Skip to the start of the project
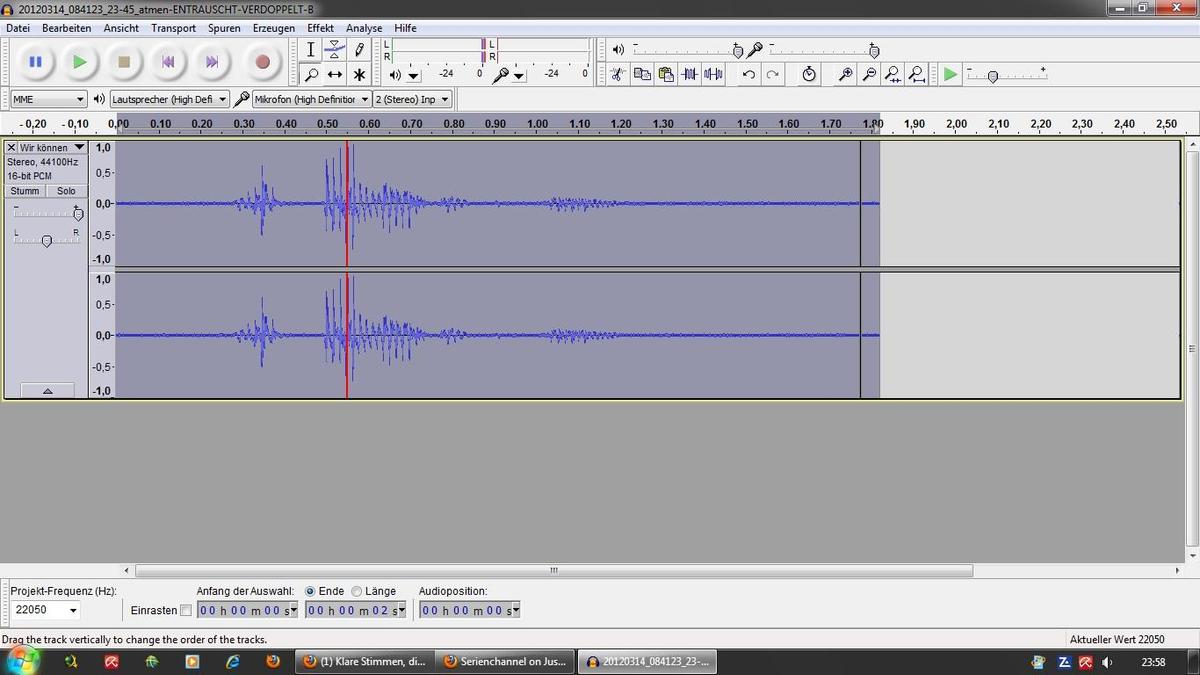This screenshot has width=1200, height=675. pyautogui.click(x=168, y=62)
